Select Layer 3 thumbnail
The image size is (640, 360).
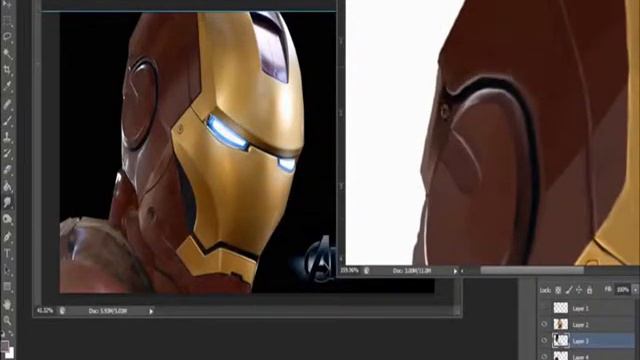pos(560,340)
